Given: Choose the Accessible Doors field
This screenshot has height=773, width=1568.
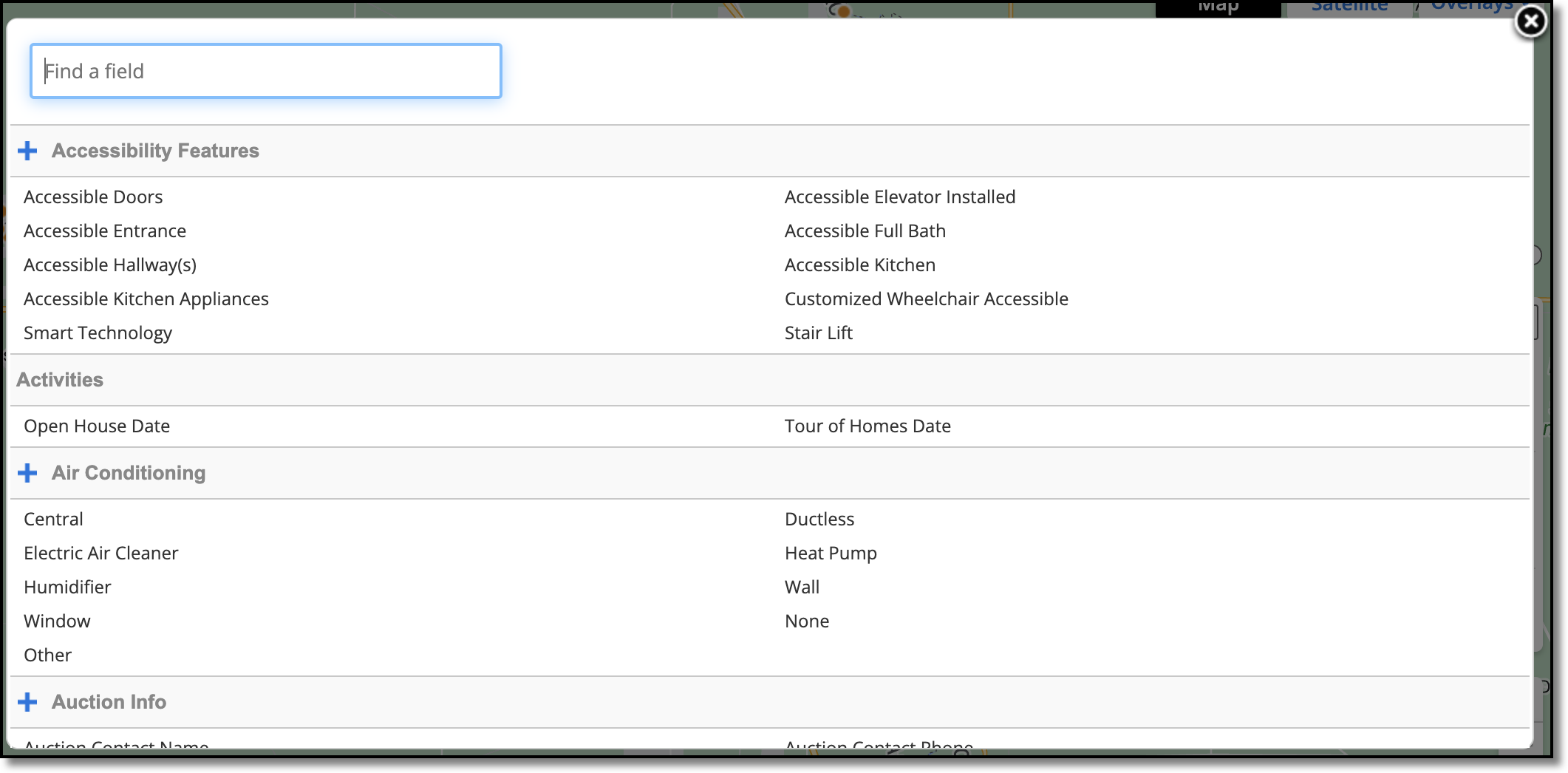Looking at the screenshot, I should (x=93, y=197).
